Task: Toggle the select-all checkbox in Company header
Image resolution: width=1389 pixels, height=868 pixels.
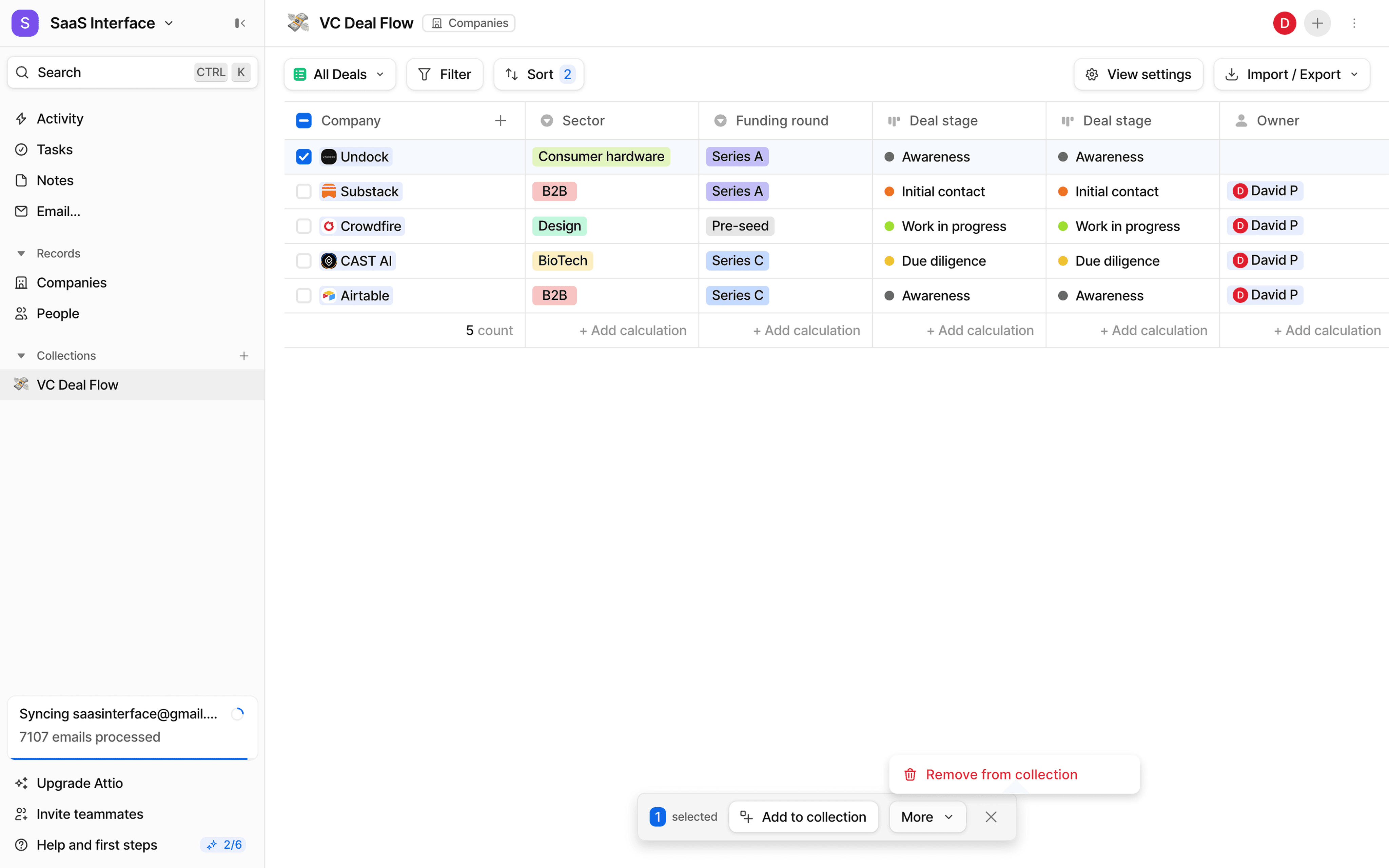Action: pyautogui.click(x=304, y=121)
